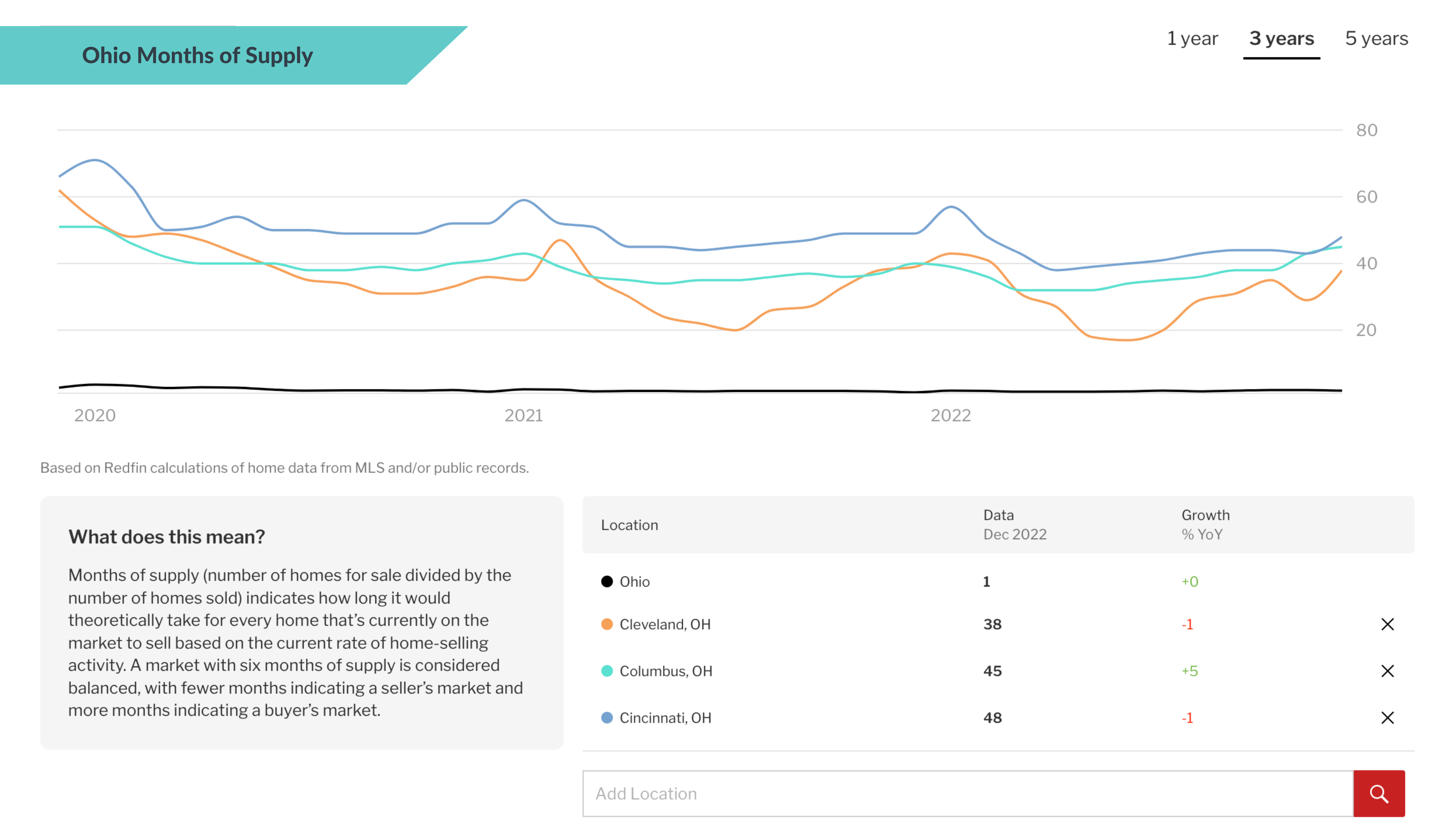Click the Growth % YoY column header
1456x833 pixels.
click(1205, 524)
